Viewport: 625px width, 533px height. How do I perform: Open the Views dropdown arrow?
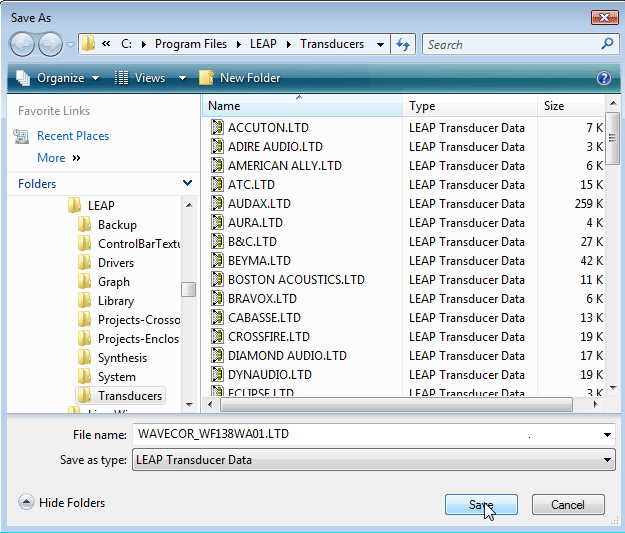click(182, 78)
